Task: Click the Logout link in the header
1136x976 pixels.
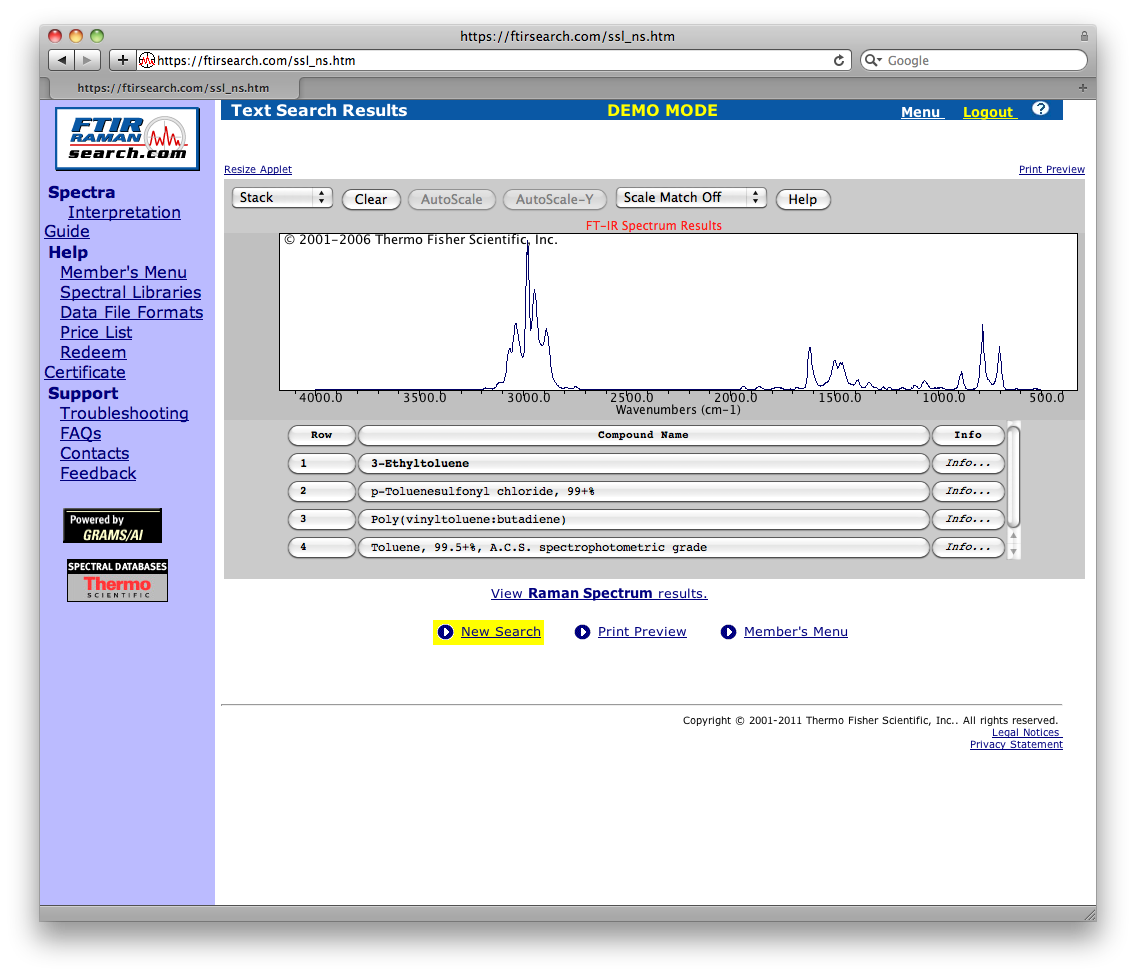Action: click(989, 112)
